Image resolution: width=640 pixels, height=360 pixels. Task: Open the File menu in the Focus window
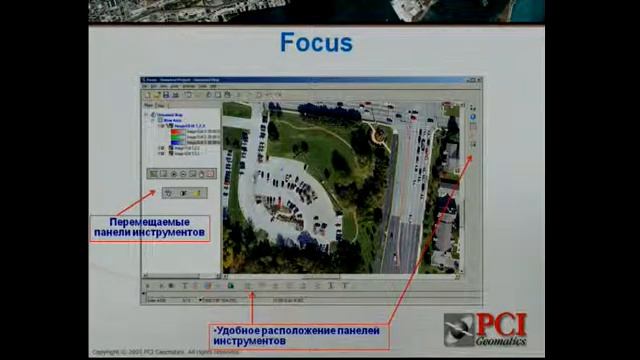pos(145,86)
